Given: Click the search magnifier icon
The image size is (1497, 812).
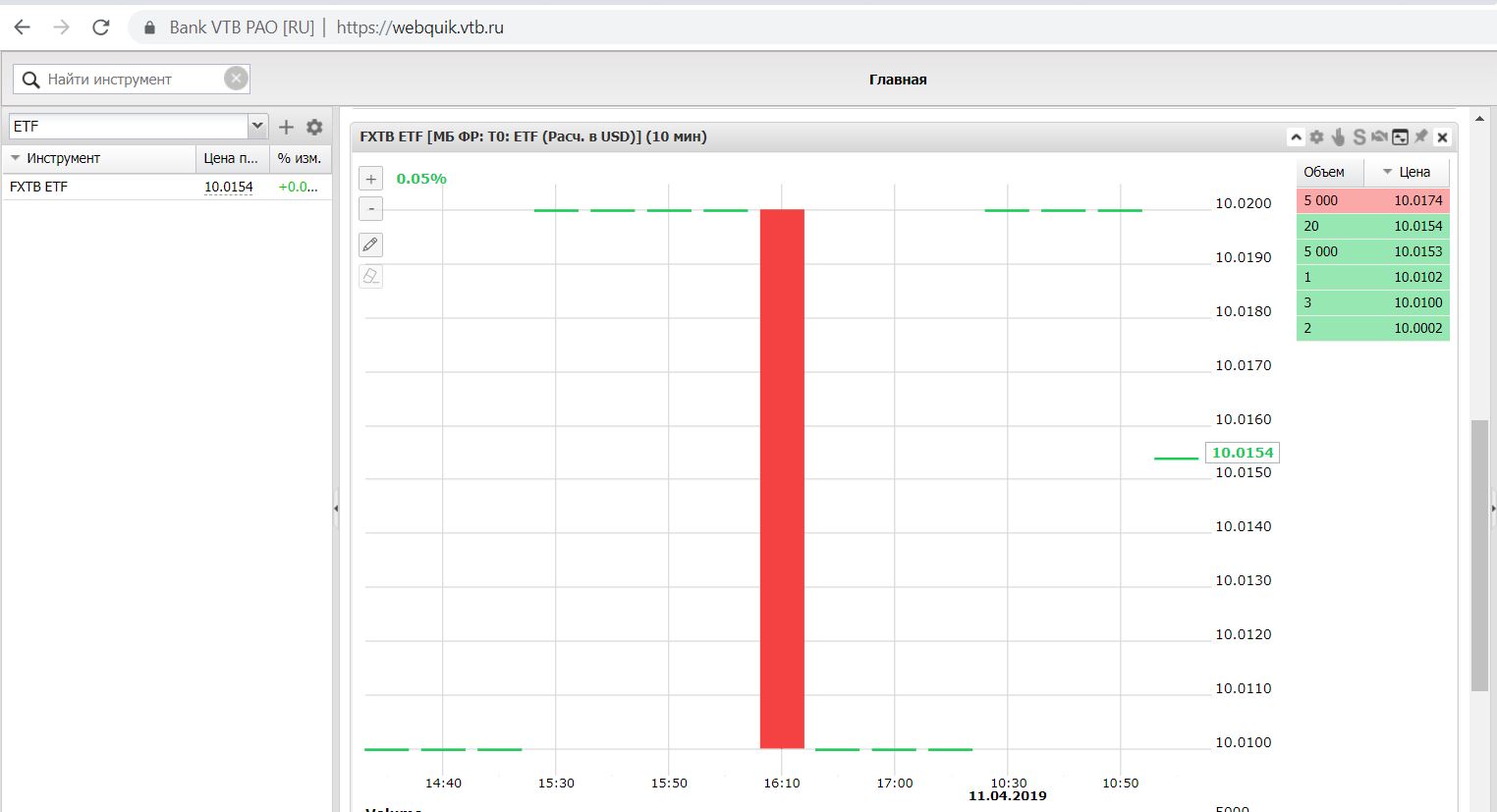Looking at the screenshot, I should tap(30, 80).
